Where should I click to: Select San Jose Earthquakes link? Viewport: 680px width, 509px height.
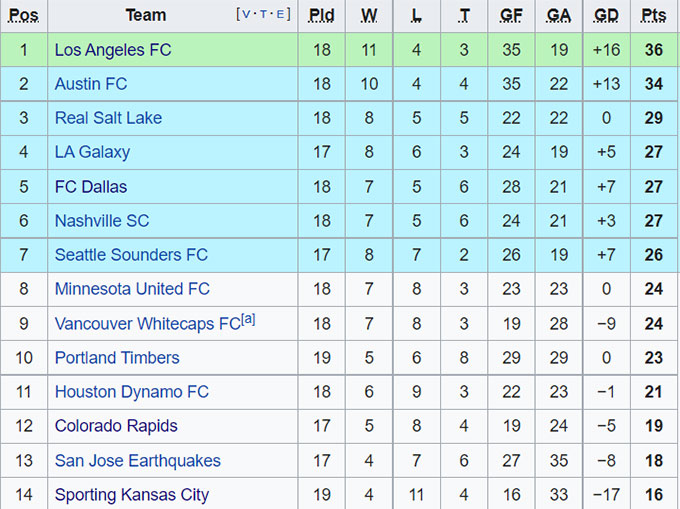click(x=137, y=461)
